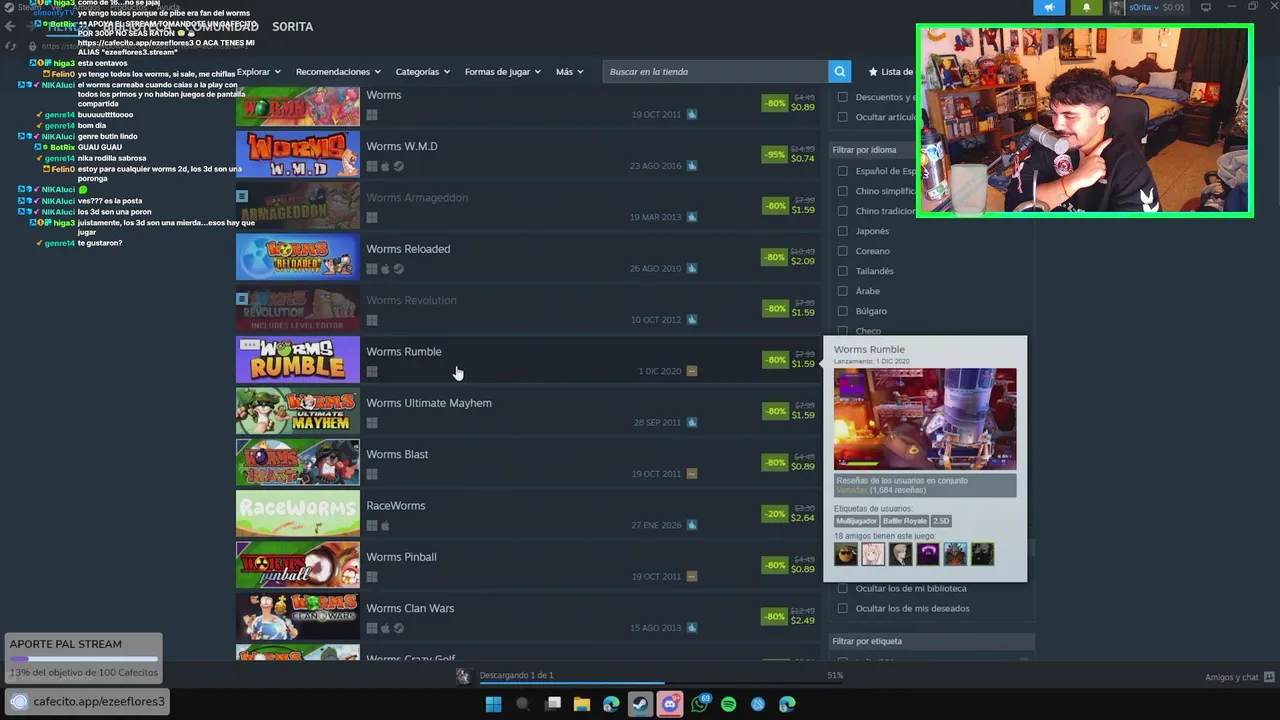This screenshot has height=720, width=1280.
Task: Enable Ocultar los de mis deseados
Action: tap(842, 608)
